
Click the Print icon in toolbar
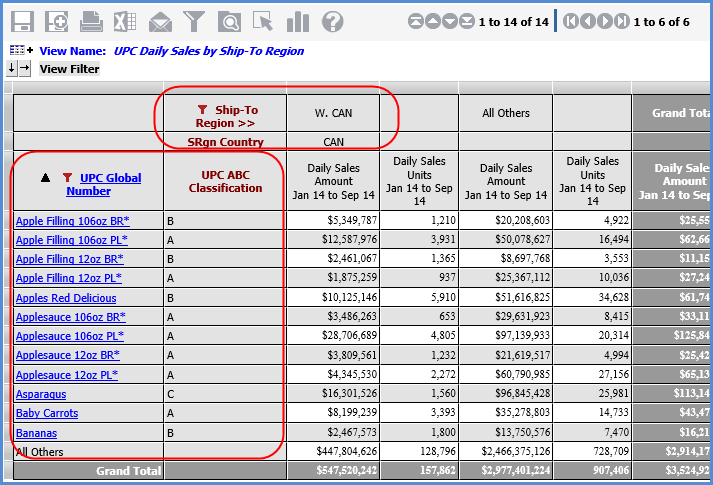pyautogui.click(x=91, y=21)
